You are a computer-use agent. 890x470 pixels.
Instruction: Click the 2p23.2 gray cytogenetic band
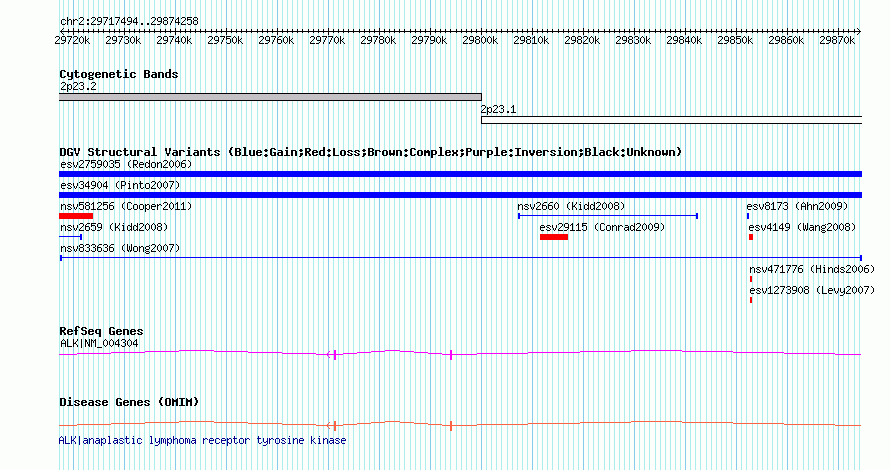pos(270,97)
